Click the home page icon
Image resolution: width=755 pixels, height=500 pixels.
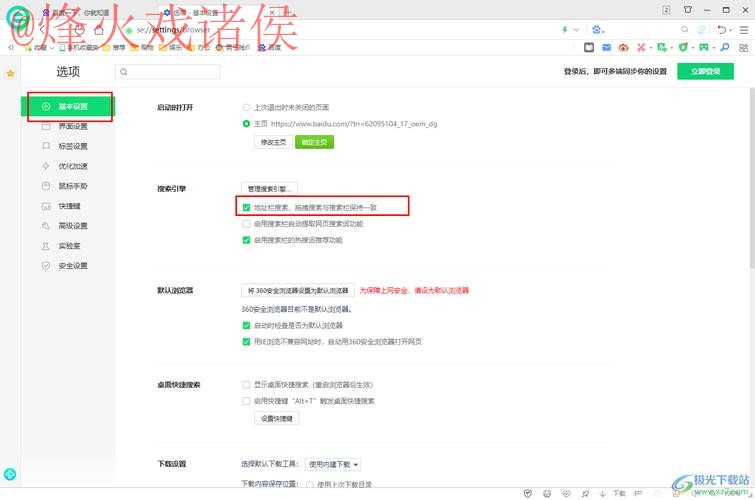point(99,30)
